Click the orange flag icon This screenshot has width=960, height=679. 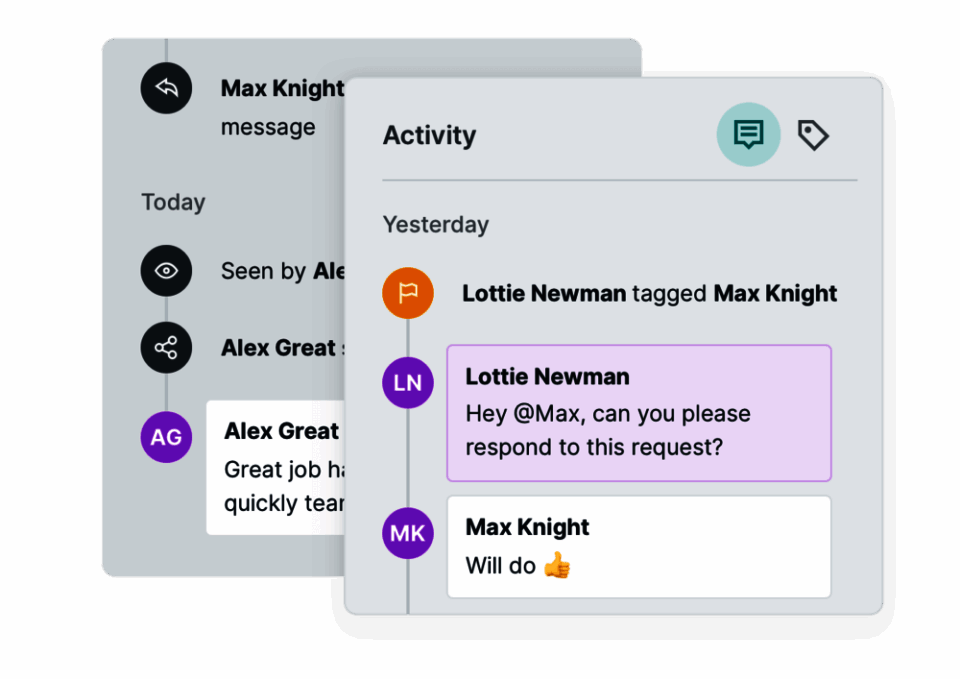pyautogui.click(x=408, y=294)
